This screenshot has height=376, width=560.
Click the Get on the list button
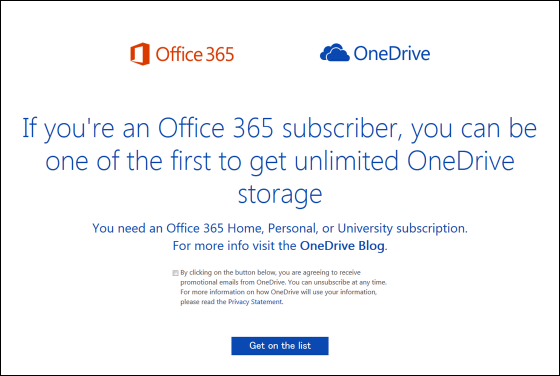click(x=280, y=346)
